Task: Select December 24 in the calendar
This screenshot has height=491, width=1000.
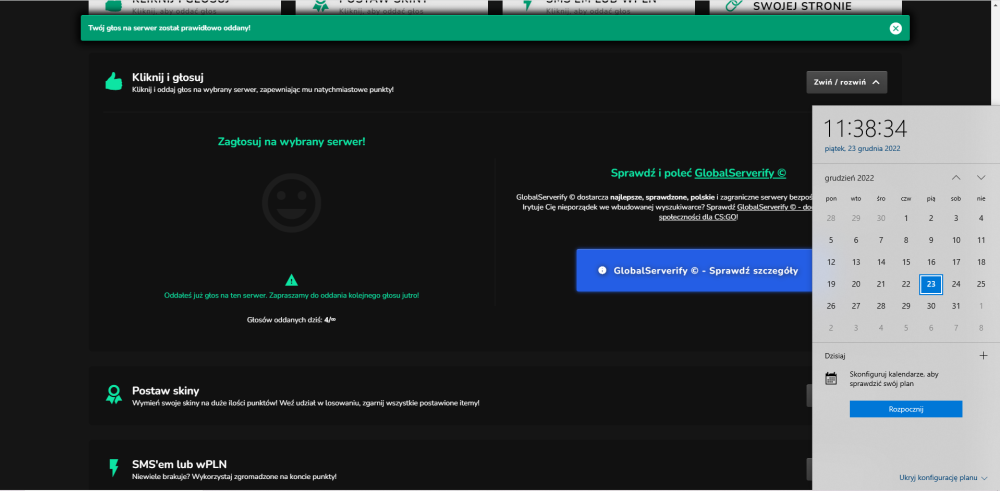Action: (956, 284)
